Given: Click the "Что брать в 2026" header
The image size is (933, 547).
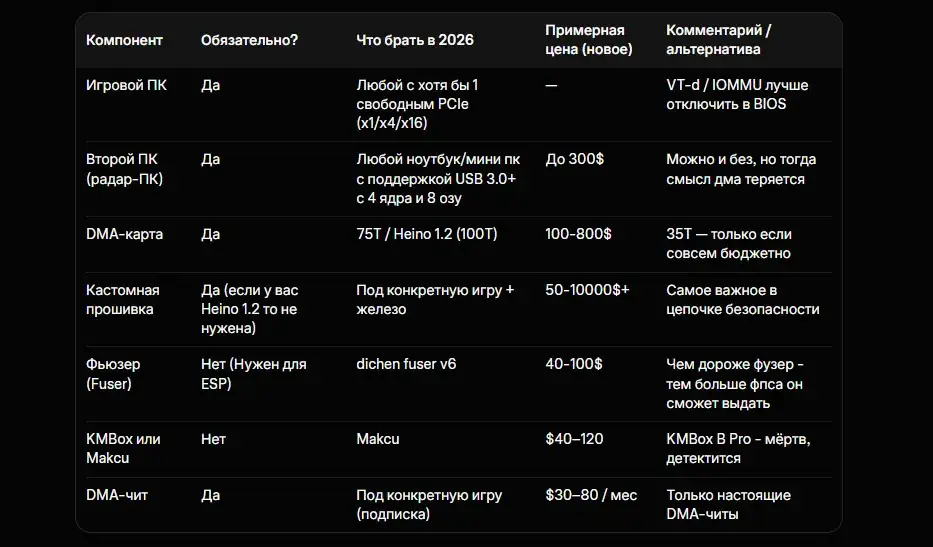Looking at the screenshot, I should tap(415, 40).
